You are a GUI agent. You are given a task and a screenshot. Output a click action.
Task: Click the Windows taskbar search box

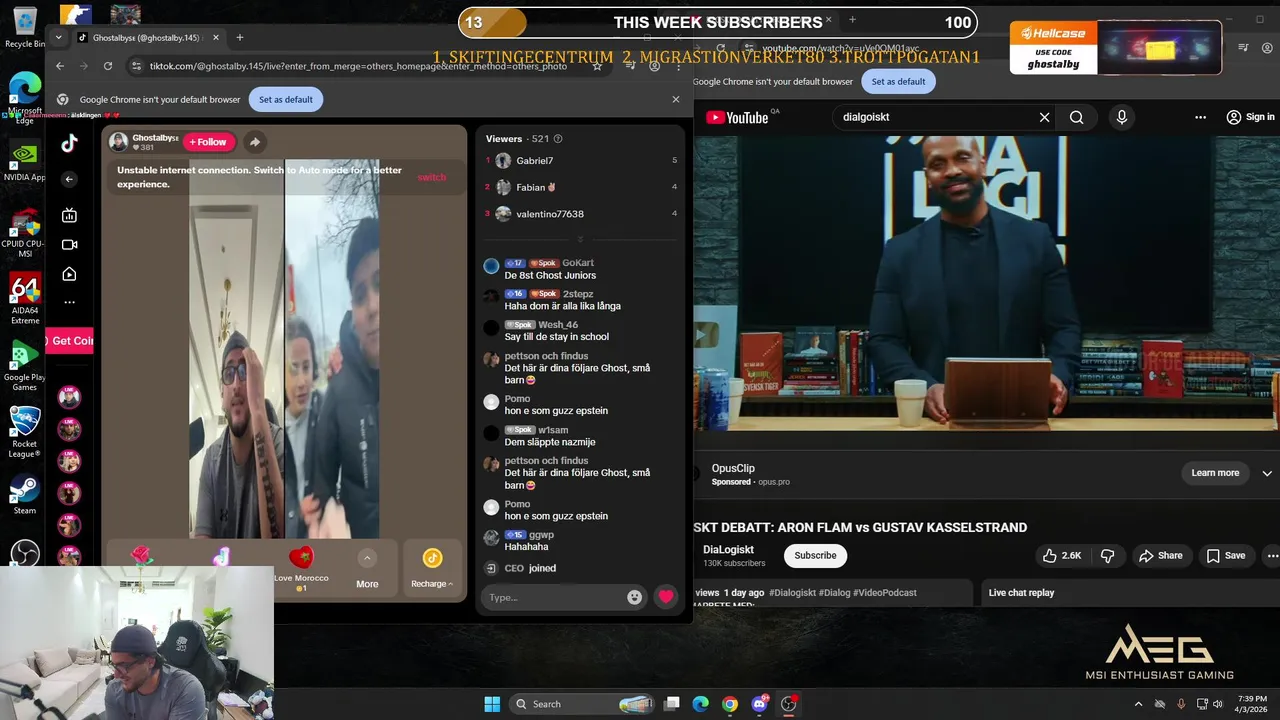click(582, 704)
